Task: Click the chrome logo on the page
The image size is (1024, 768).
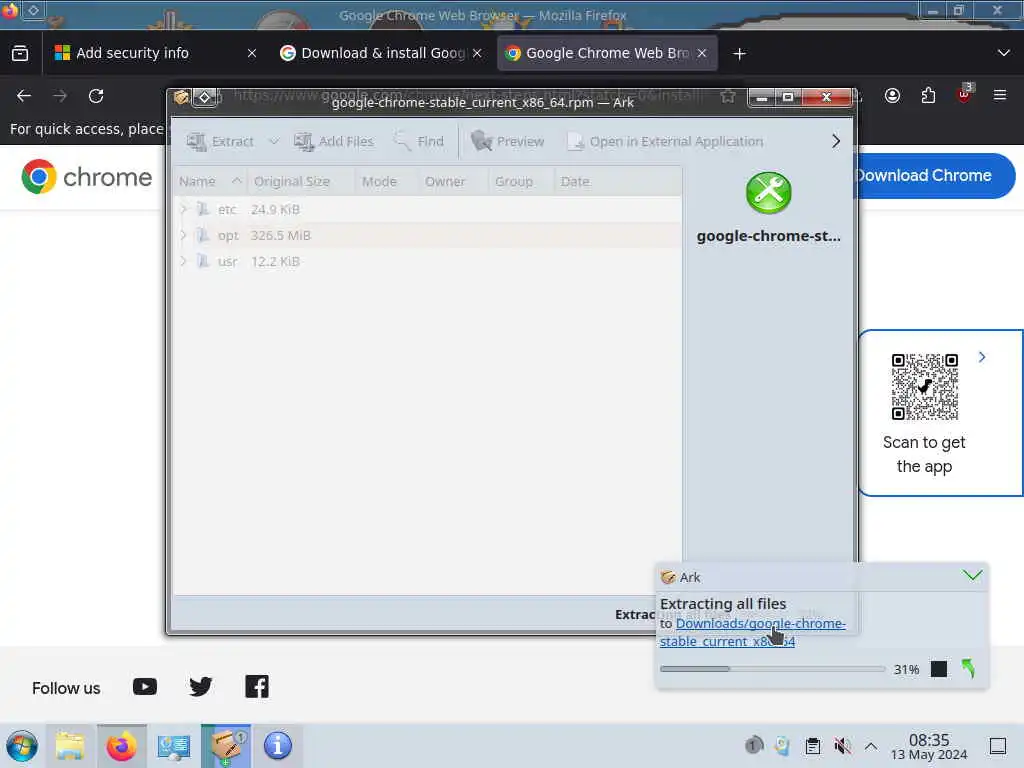Action: point(87,176)
